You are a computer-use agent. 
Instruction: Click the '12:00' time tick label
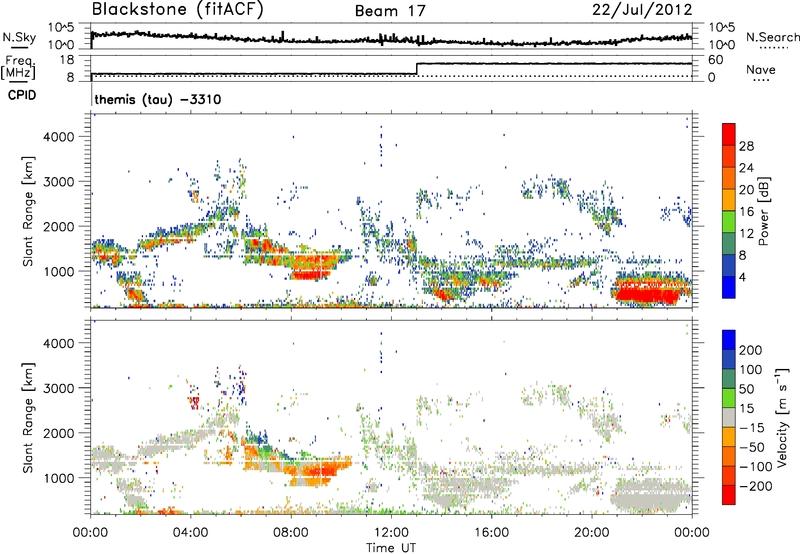point(391,533)
